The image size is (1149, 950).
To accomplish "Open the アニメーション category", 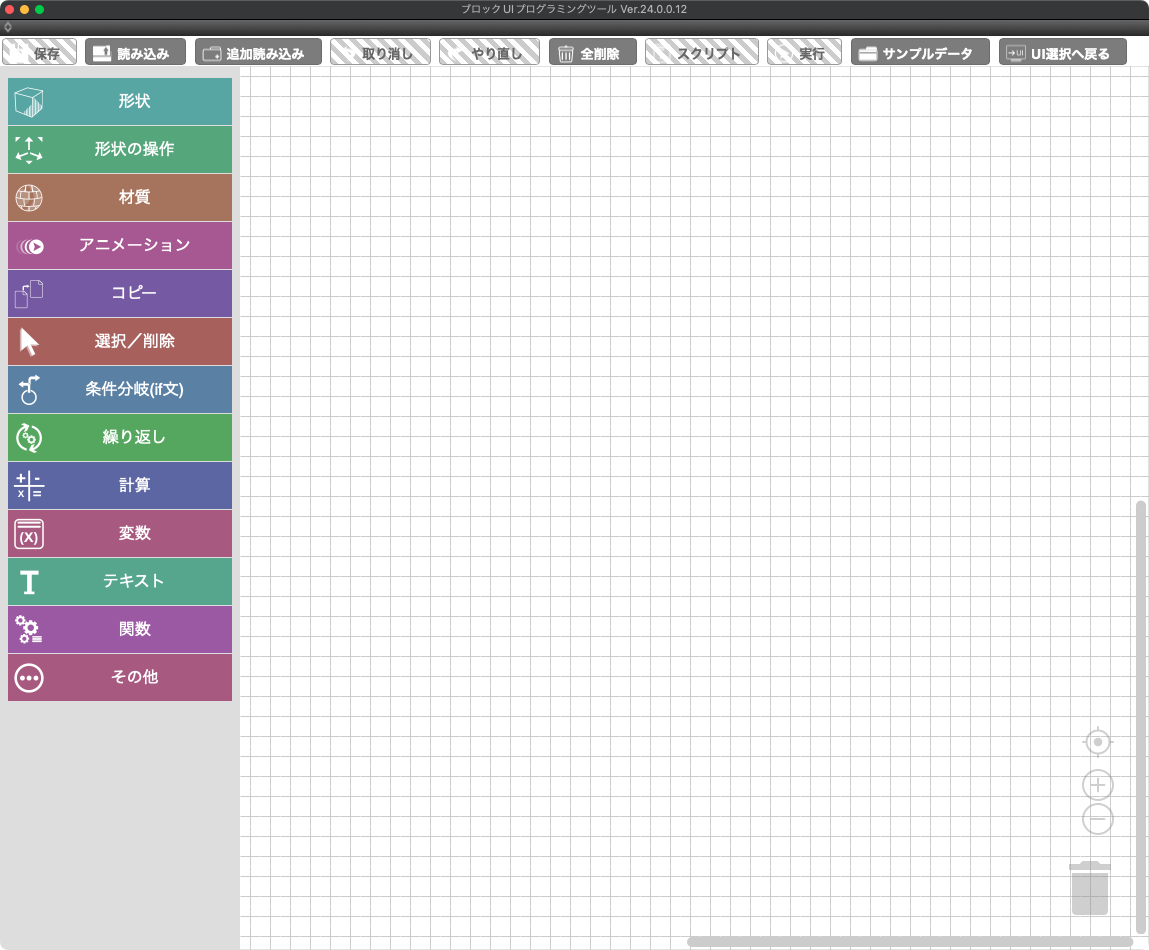I will coord(120,246).
